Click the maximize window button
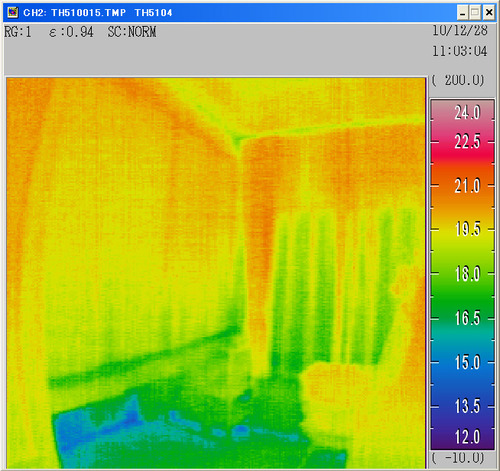This screenshot has width=500, height=471. (x=475, y=13)
